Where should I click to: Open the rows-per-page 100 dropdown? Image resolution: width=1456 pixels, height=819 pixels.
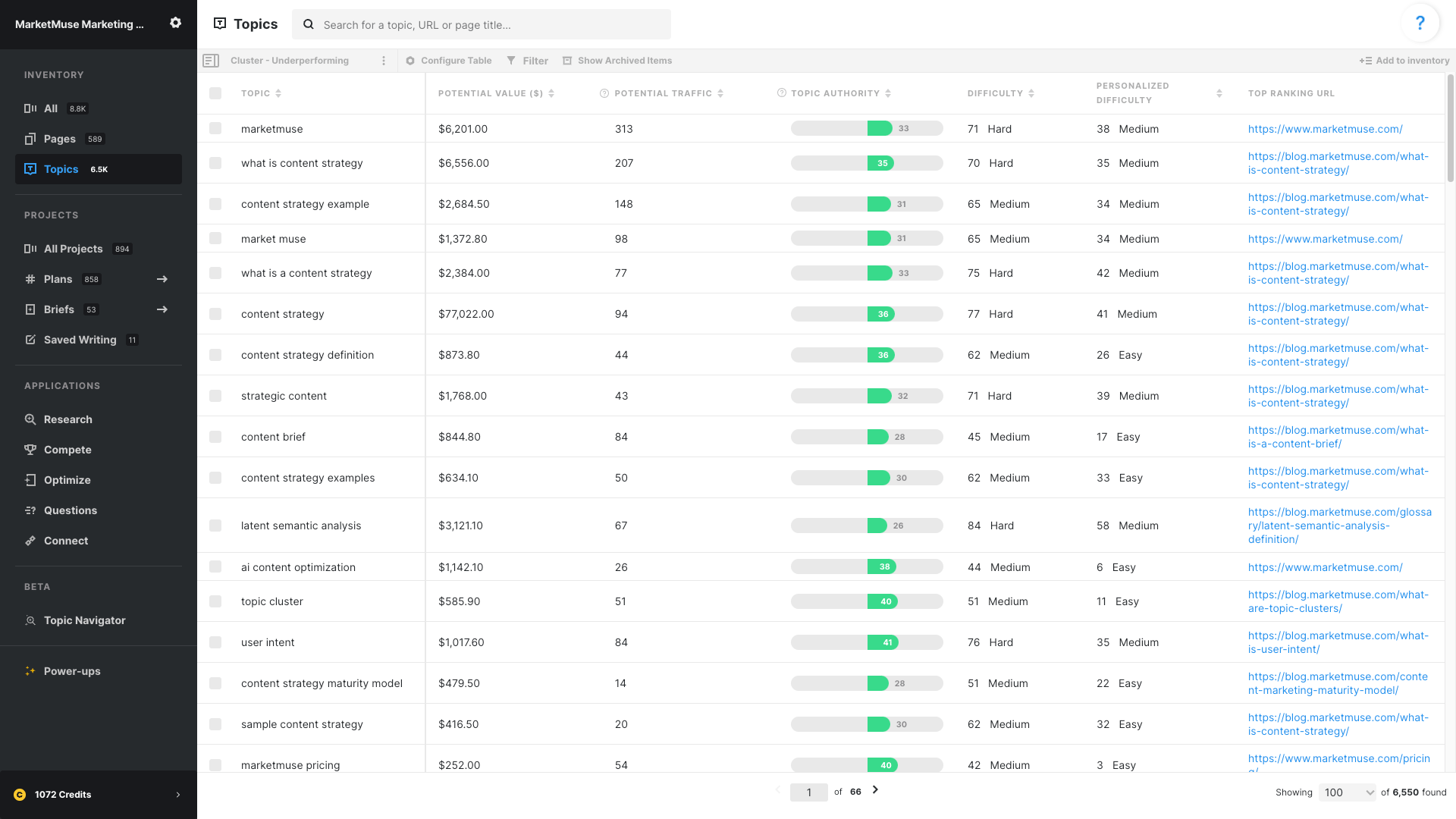[x=1348, y=792]
